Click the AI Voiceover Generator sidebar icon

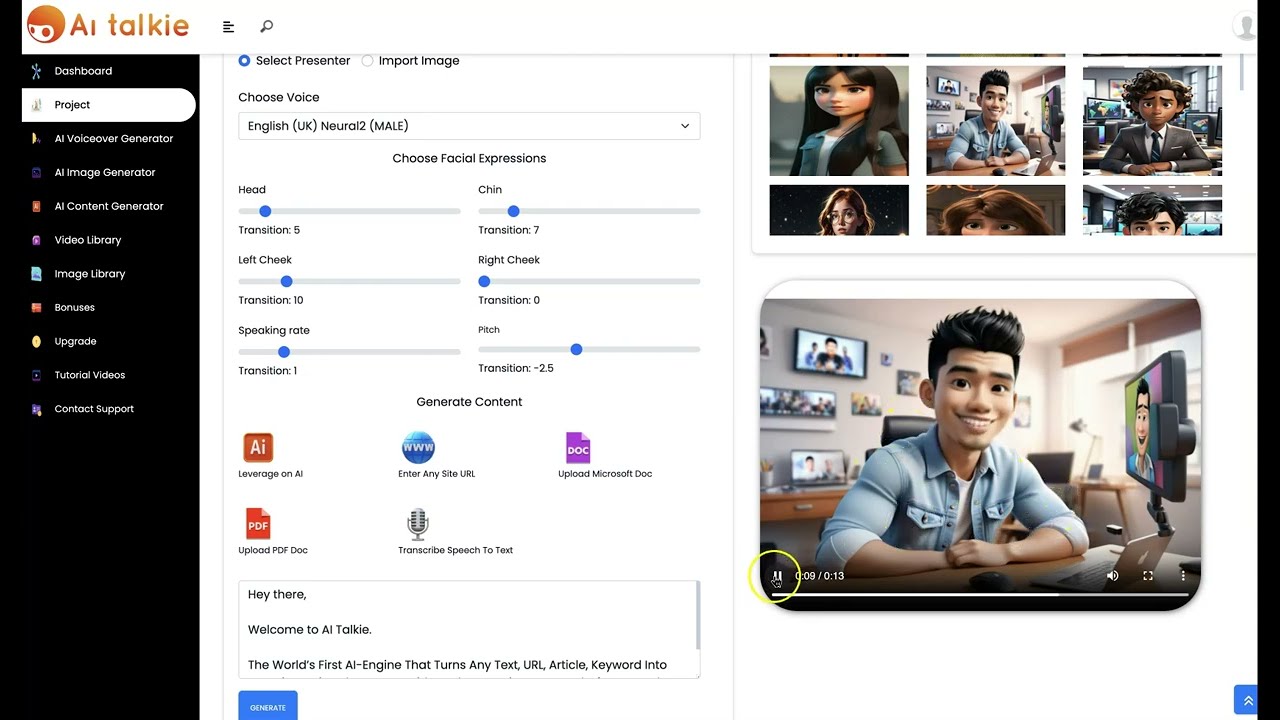pos(36,139)
